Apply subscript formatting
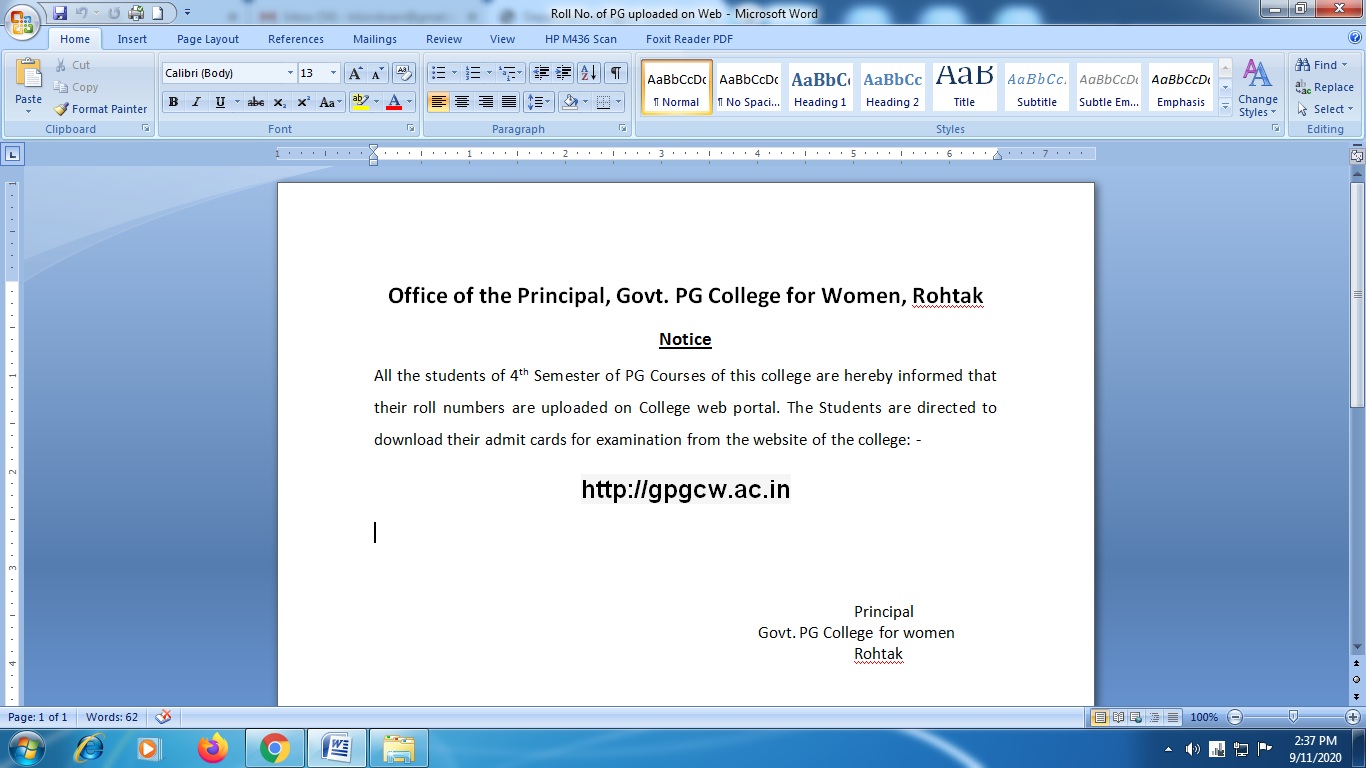 tap(279, 102)
